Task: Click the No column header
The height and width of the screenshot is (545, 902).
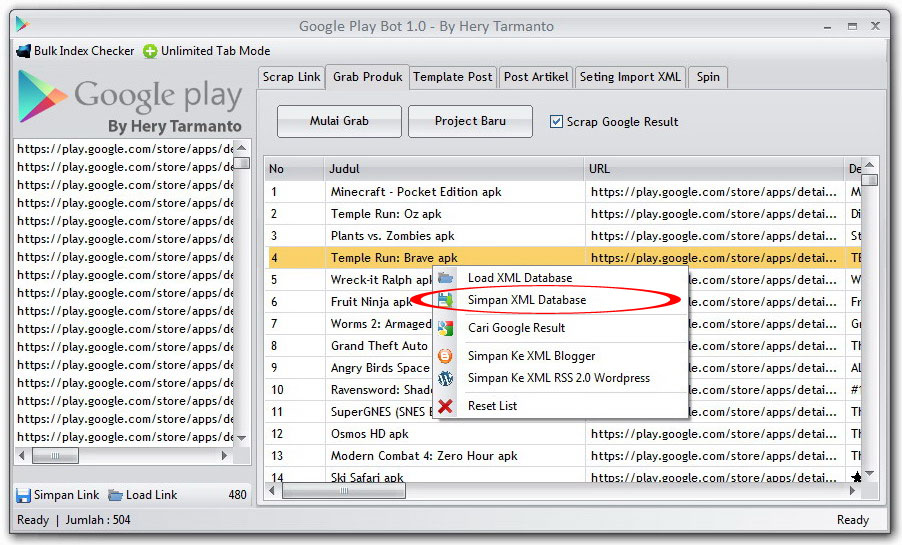Action: pyautogui.click(x=295, y=169)
